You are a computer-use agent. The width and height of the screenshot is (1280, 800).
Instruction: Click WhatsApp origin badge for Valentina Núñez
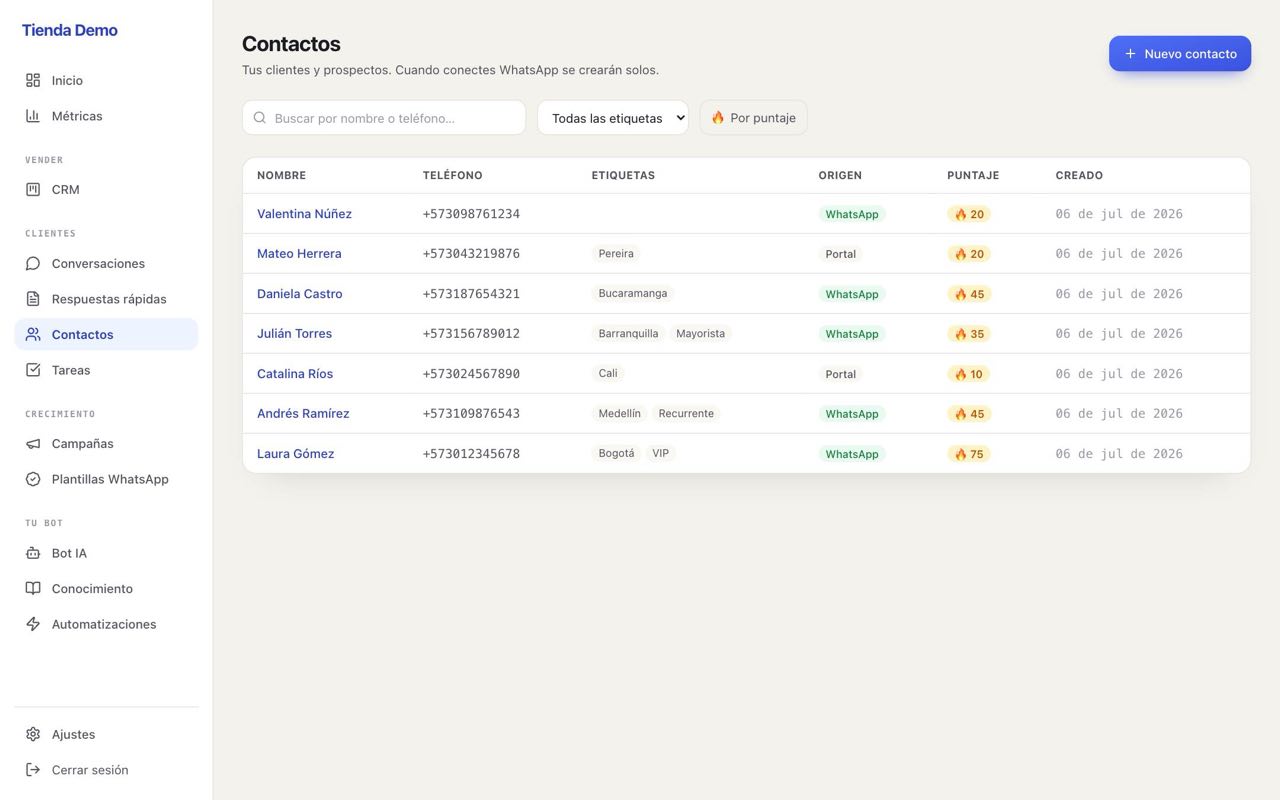click(852, 214)
